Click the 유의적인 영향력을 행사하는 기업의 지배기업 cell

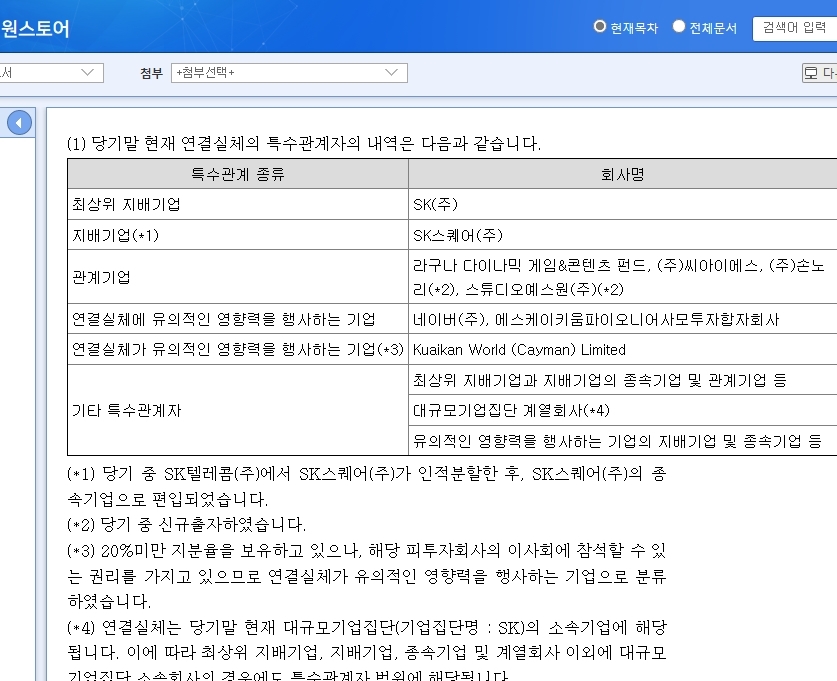pyautogui.click(x=622, y=441)
